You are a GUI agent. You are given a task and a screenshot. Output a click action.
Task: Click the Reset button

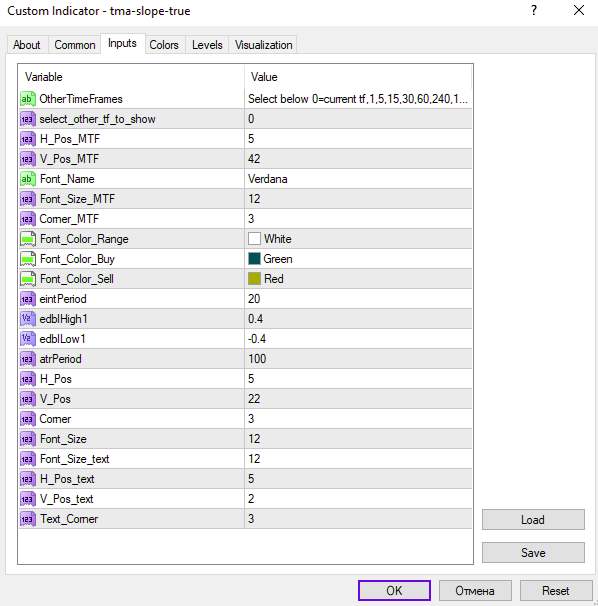pos(556,591)
